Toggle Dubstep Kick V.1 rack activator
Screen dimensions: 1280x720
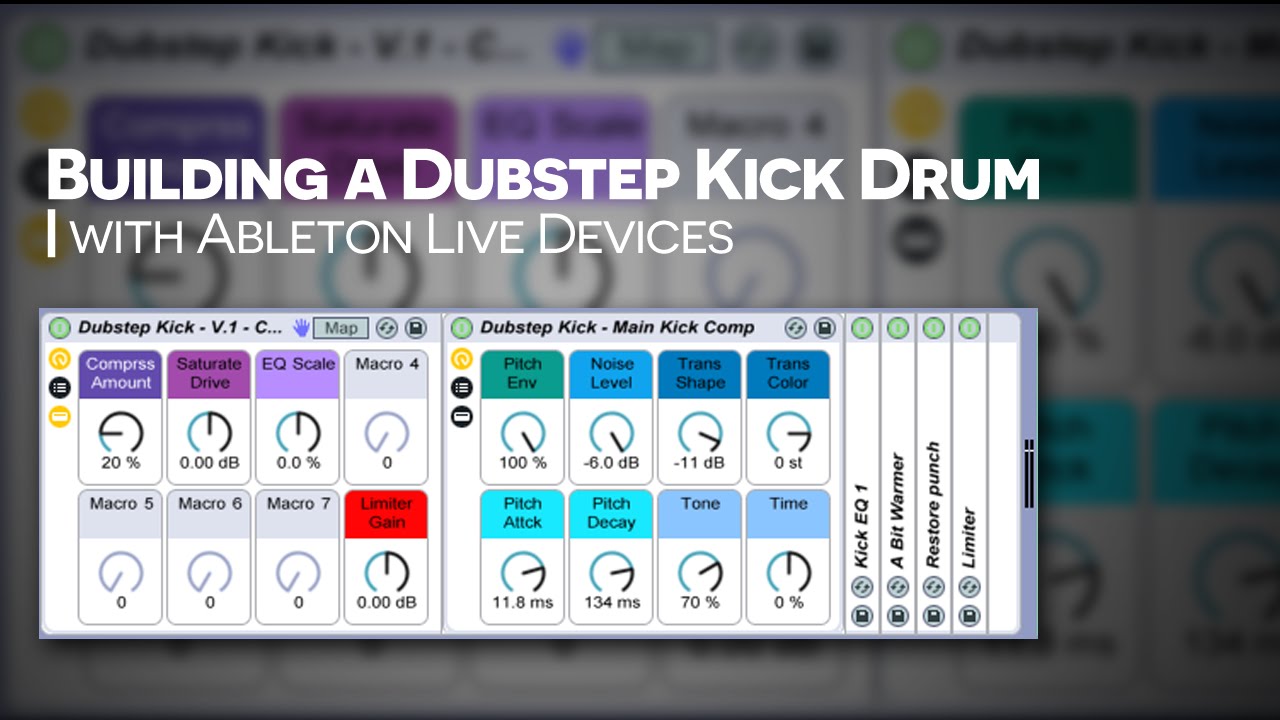[x=59, y=327]
